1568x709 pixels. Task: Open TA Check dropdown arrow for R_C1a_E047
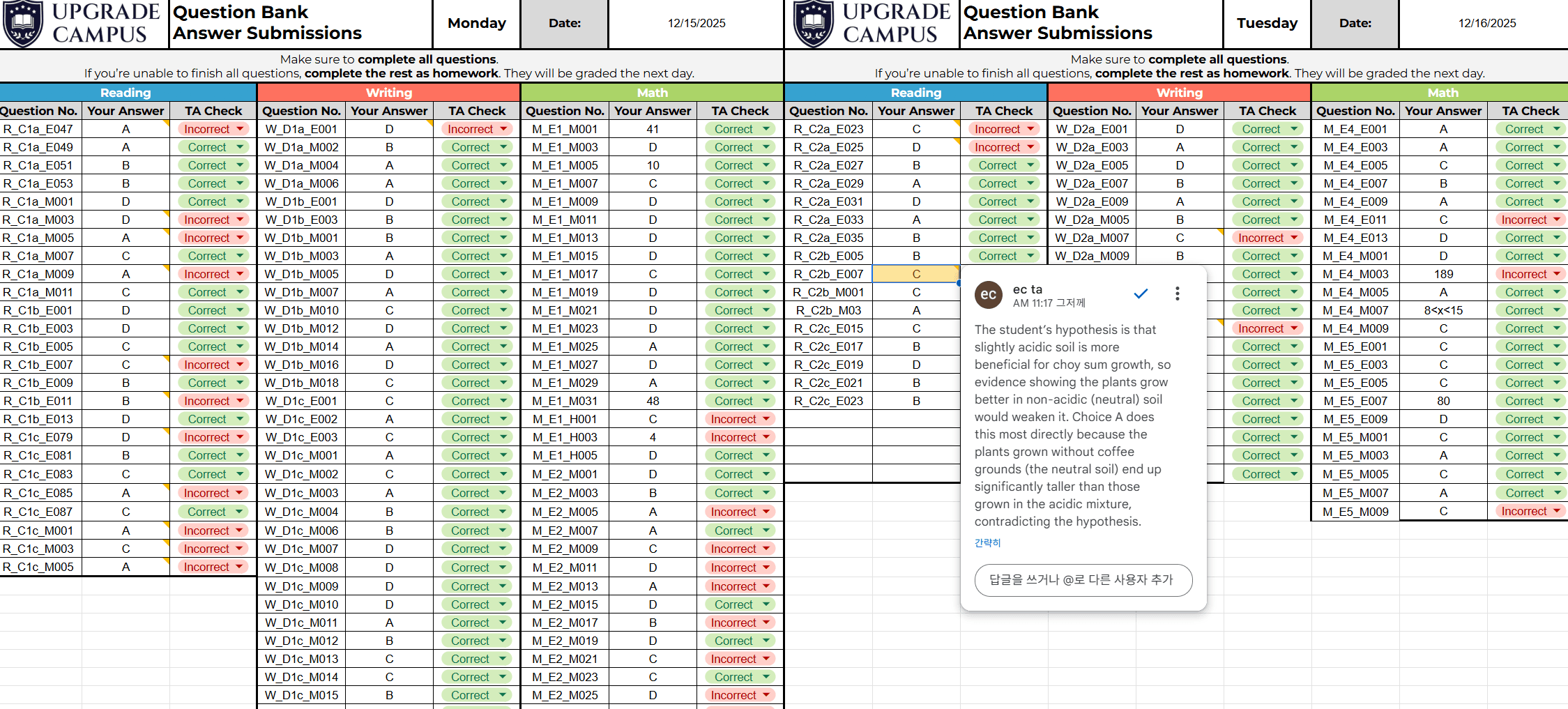[240, 129]
